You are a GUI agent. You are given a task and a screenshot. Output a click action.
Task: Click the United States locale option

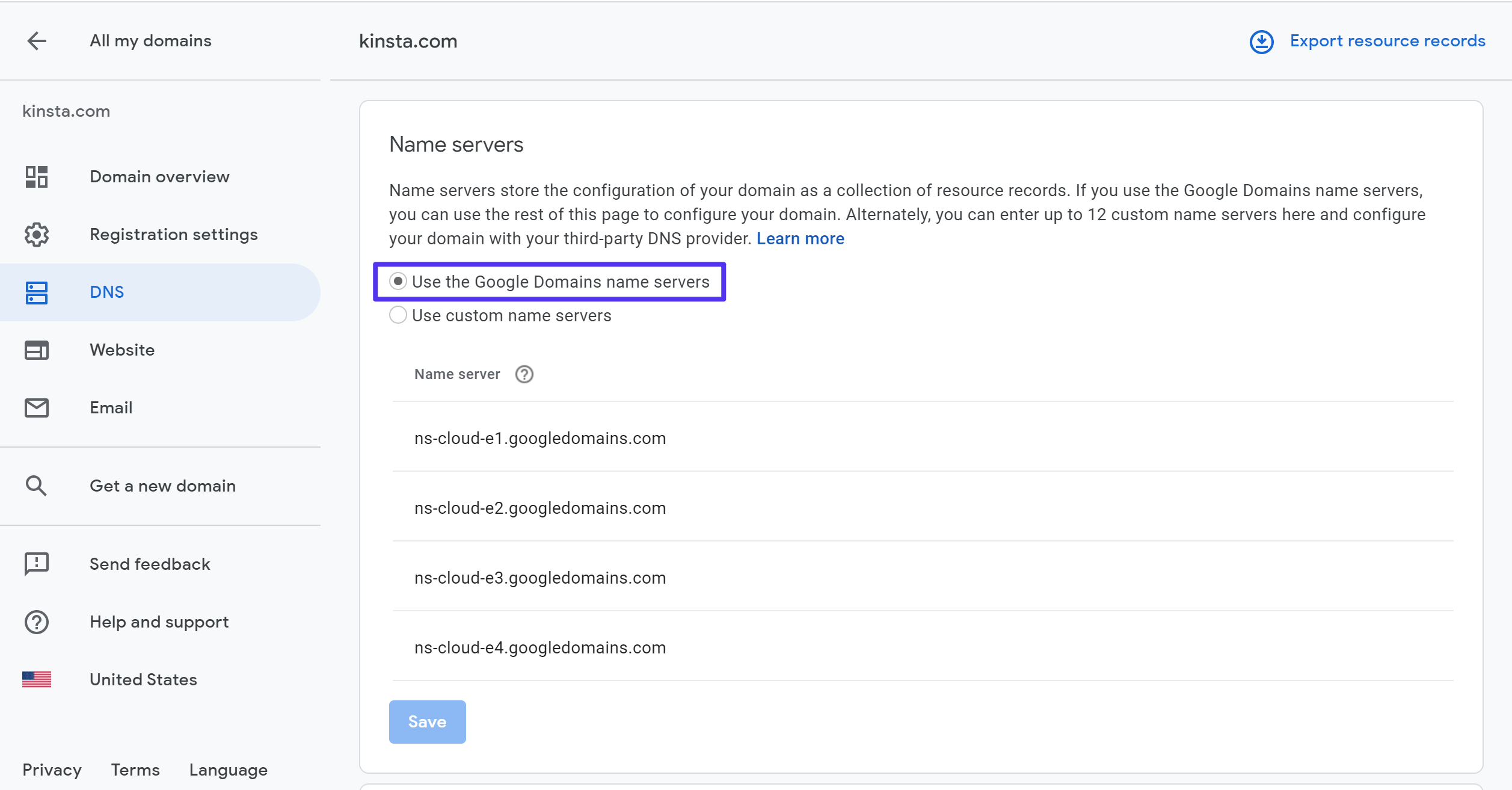143,680
